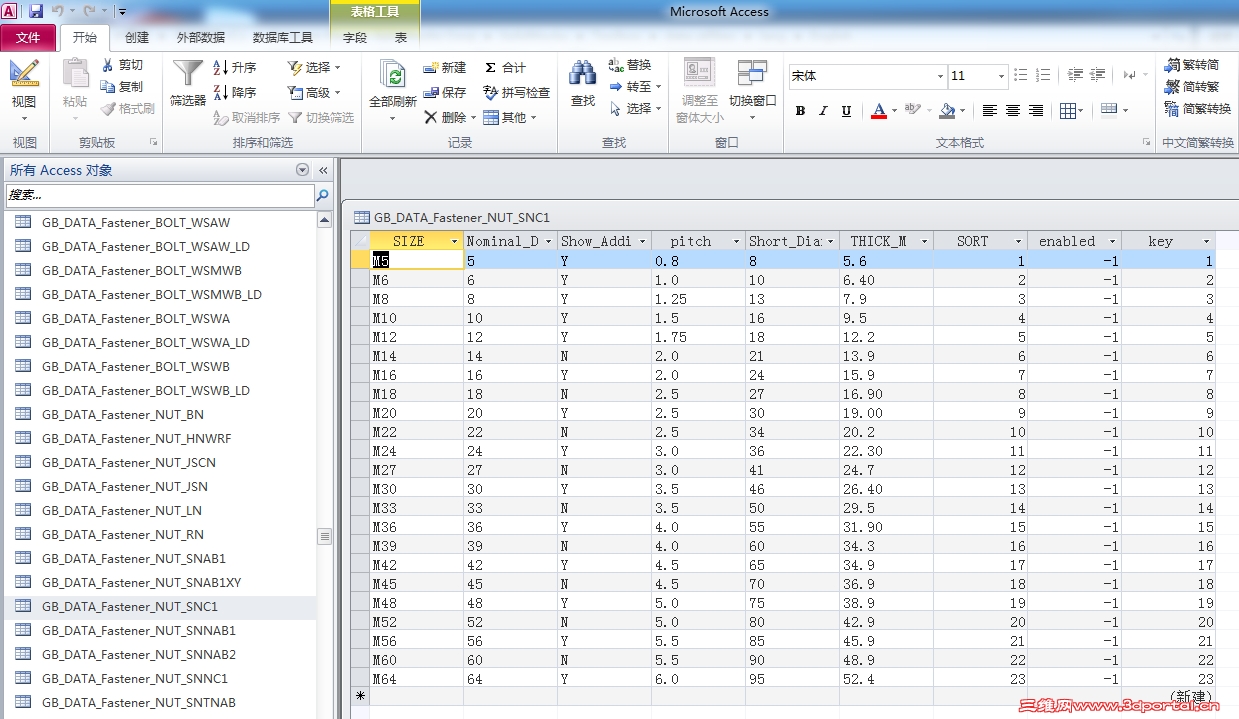Click 保存 to save the record
This screenshot has height=719, width=1239.
(445, 93)
